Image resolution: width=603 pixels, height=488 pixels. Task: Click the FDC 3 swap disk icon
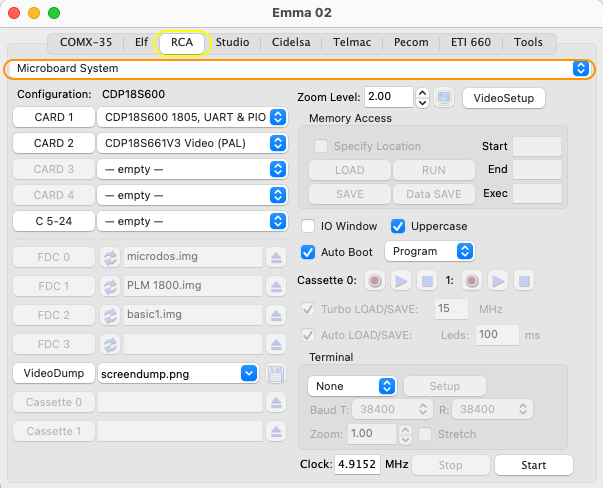[110, 345]
